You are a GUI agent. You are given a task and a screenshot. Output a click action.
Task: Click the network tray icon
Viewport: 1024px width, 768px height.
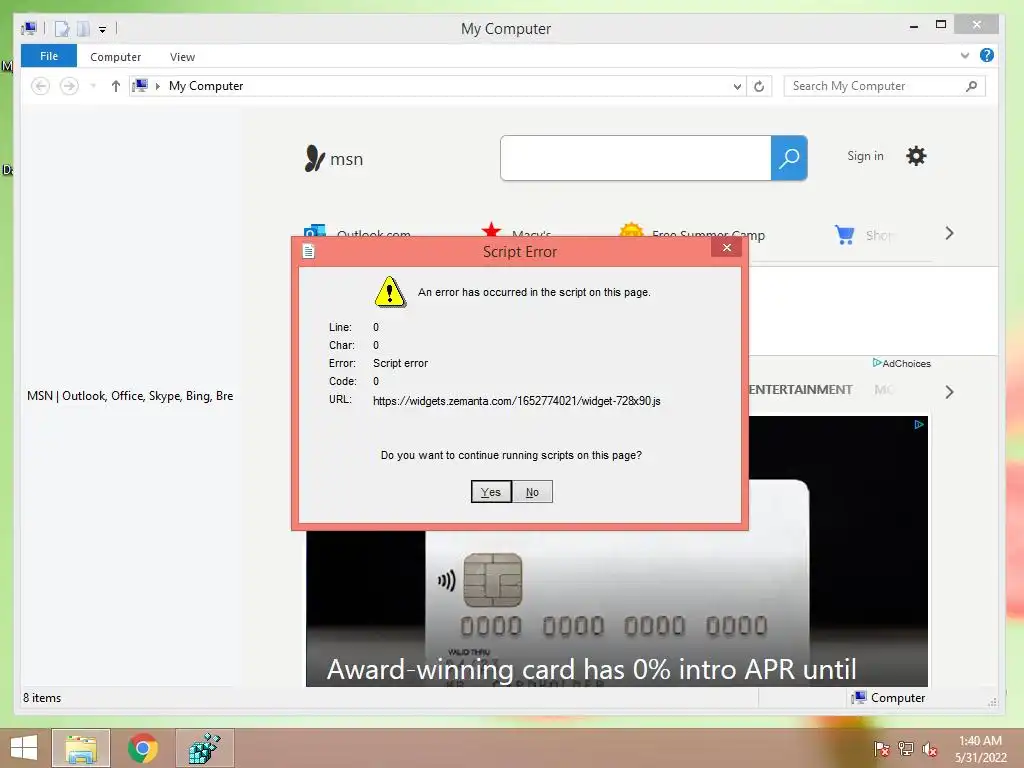[905, 748]
